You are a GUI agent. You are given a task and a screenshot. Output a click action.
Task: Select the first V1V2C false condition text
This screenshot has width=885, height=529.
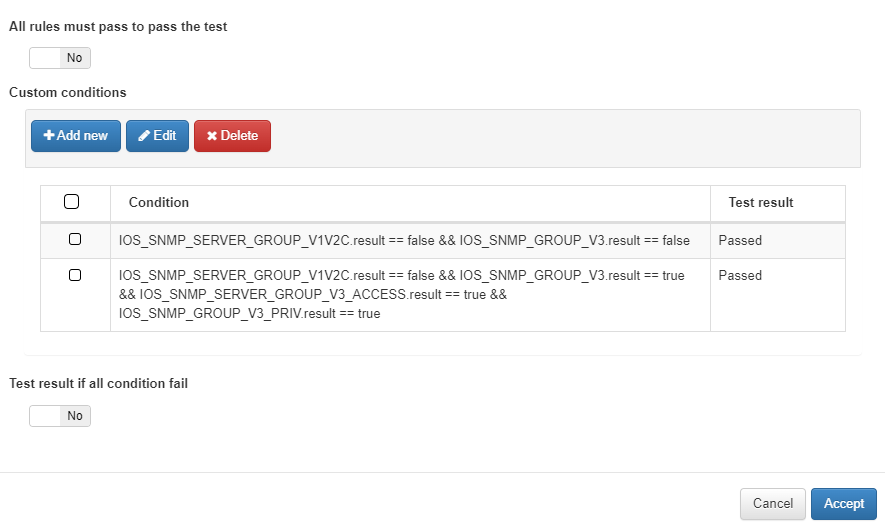coord(404,241)
